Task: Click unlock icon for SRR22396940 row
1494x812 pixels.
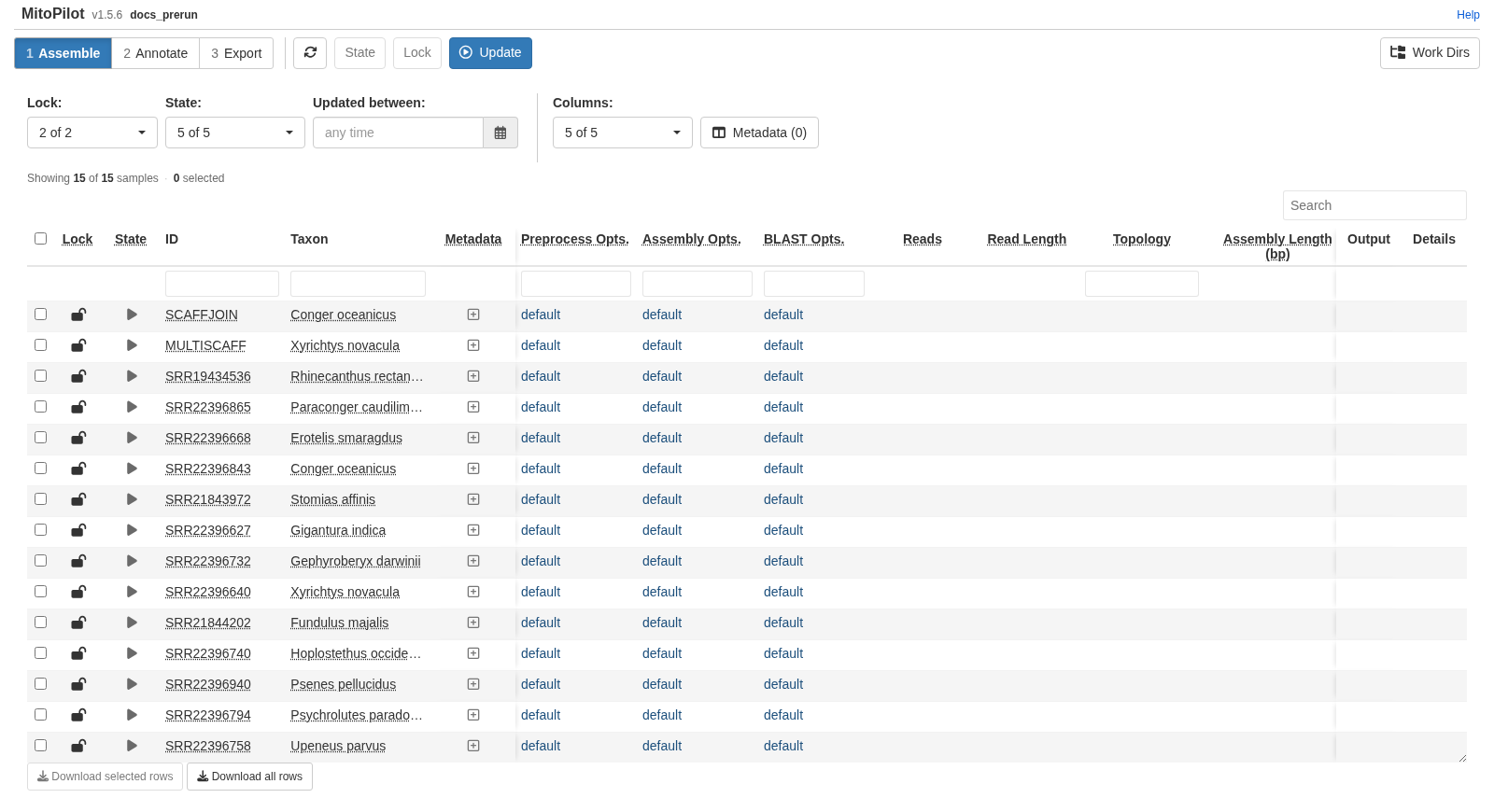Action: [78, 685]
